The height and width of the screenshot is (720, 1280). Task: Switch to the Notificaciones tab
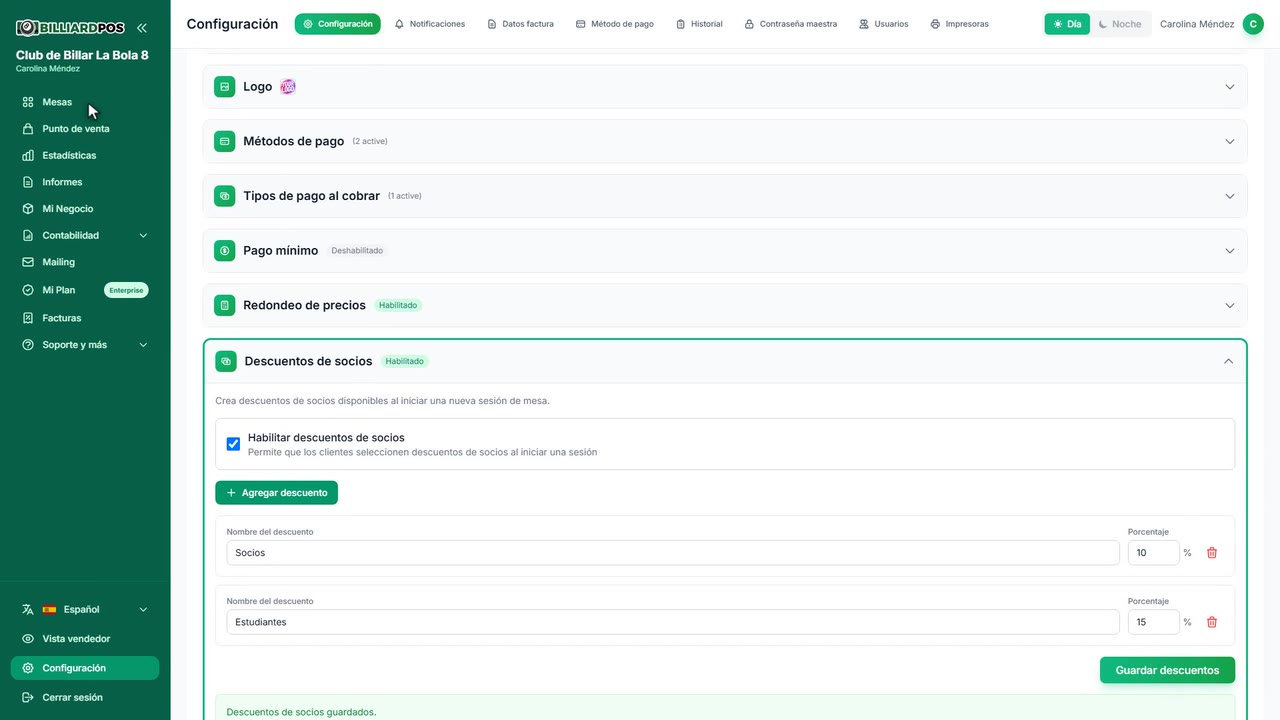point(430,24)
